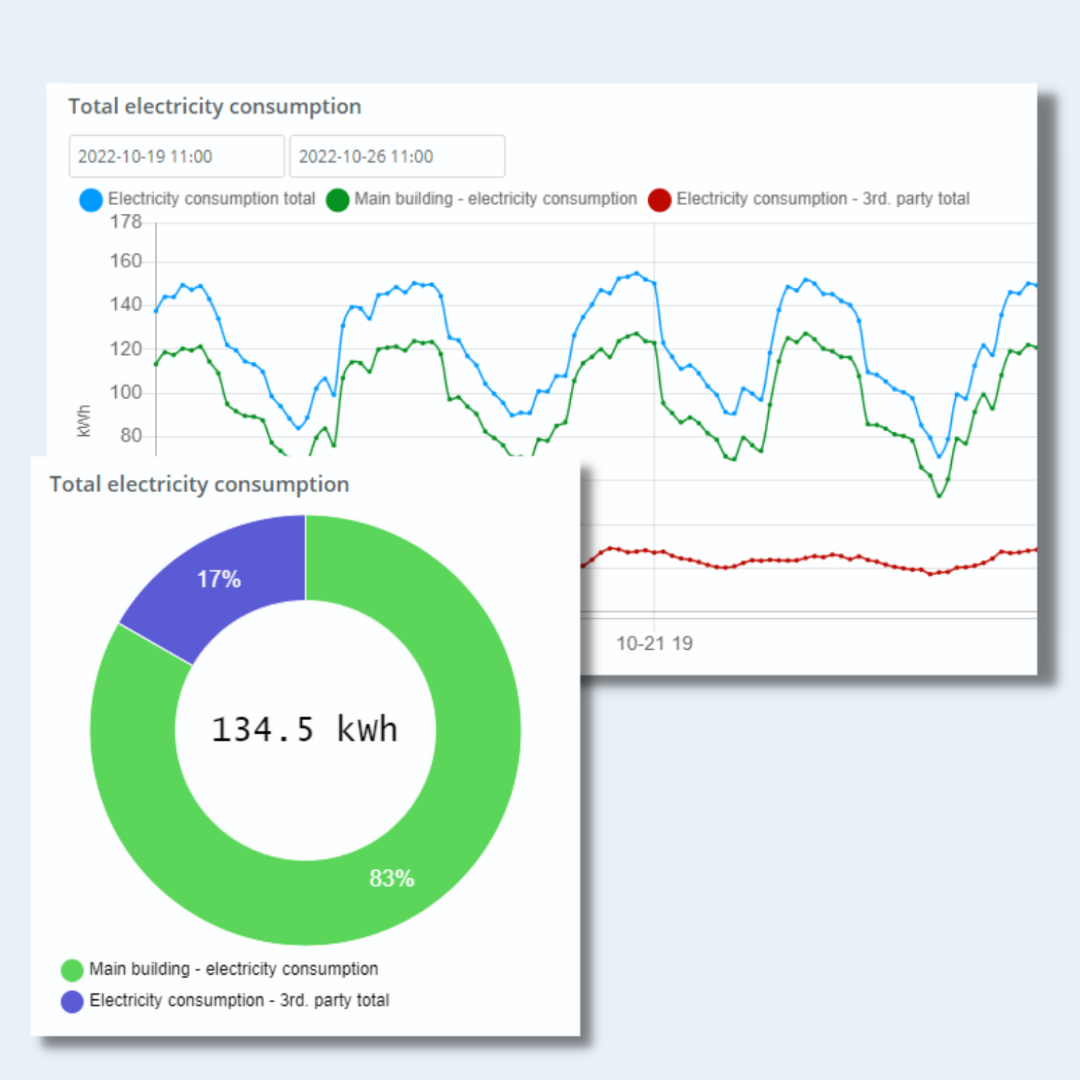Click the 10-21 19 x-axis time label
This screenshot has width=1080, height=1080.
tap(654, 643)
